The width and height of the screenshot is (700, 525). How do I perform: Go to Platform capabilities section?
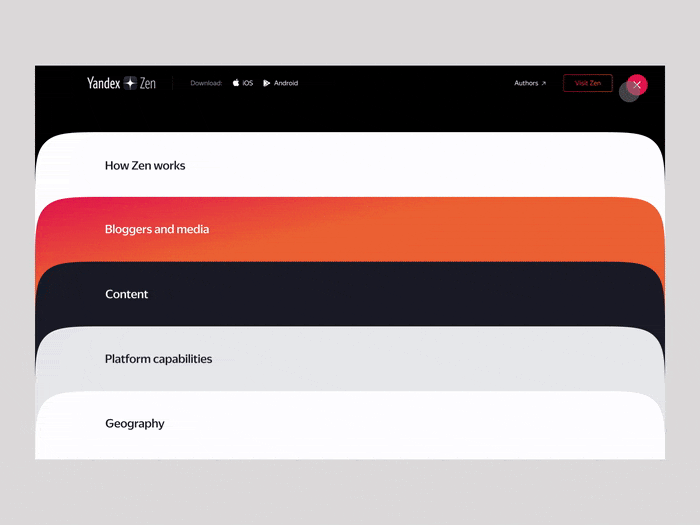(x=350, y=359)
